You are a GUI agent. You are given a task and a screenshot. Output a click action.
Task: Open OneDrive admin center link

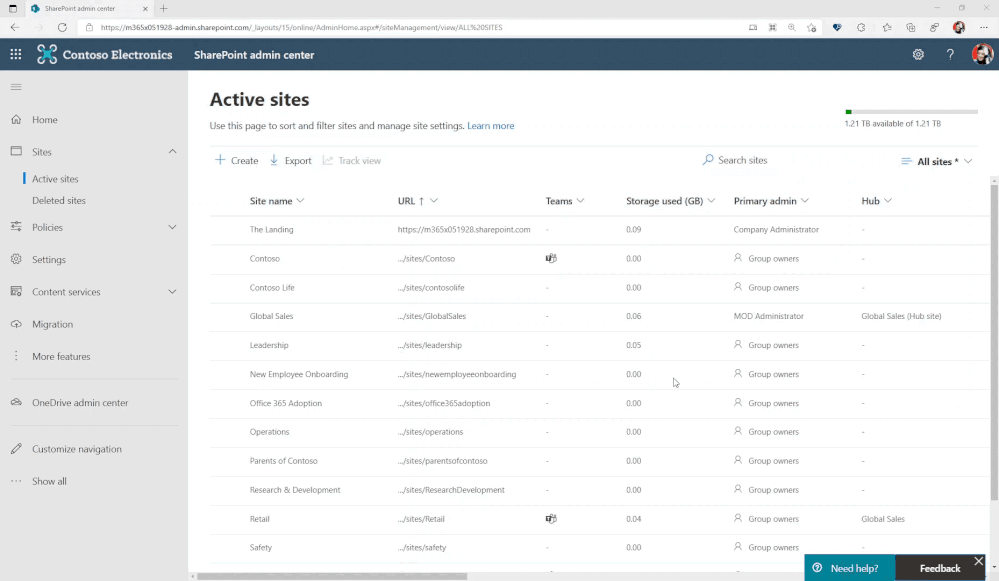(x=80, y=402)
